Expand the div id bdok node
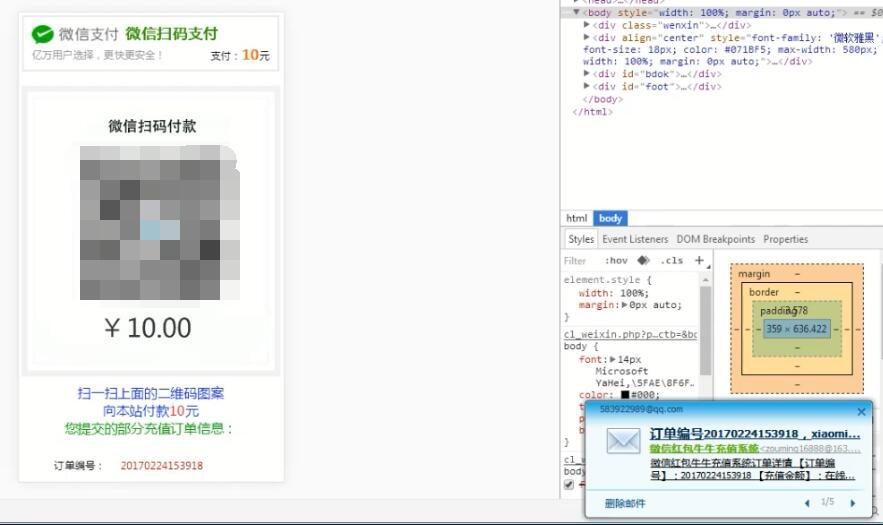 click(x=587, y=73)
